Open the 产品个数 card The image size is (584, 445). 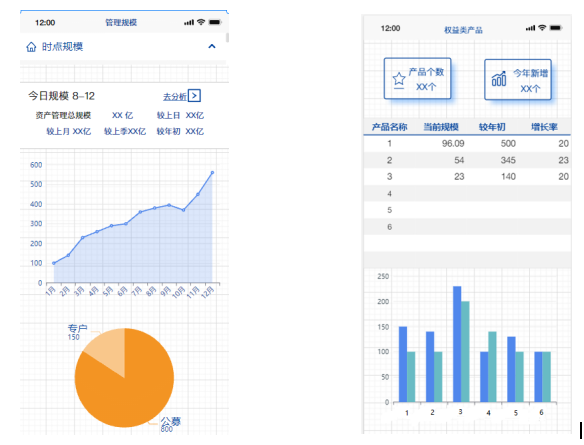coord(418,79)
